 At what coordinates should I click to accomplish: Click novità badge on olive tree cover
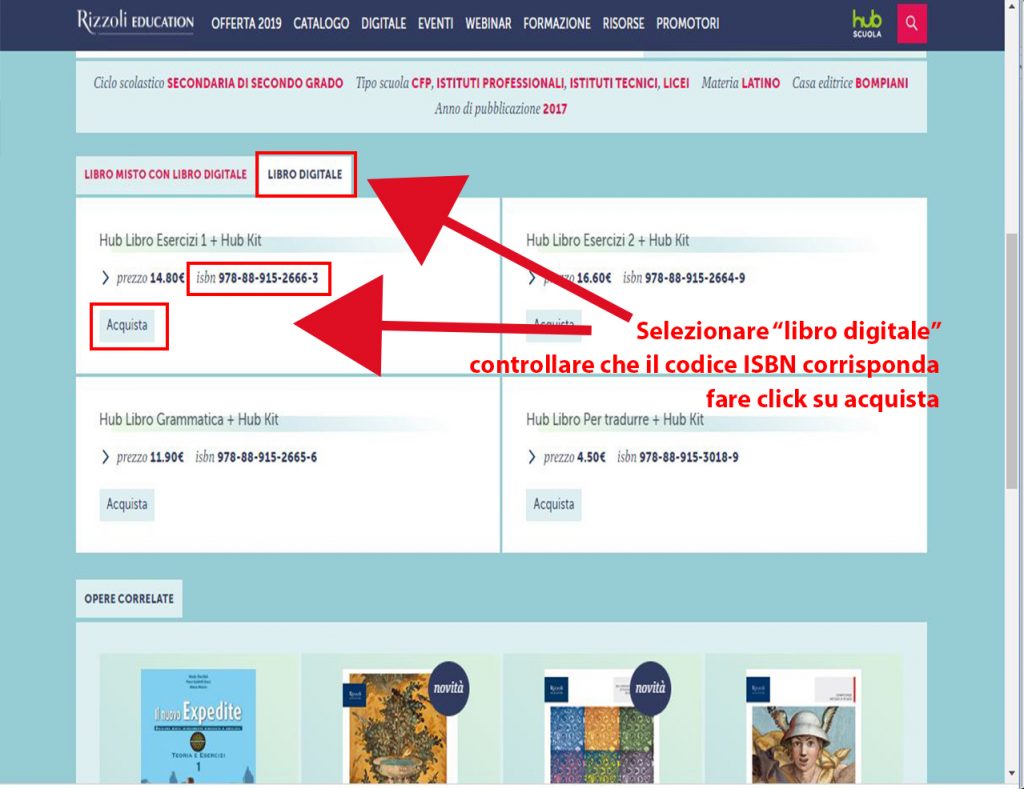click(449, 688)
